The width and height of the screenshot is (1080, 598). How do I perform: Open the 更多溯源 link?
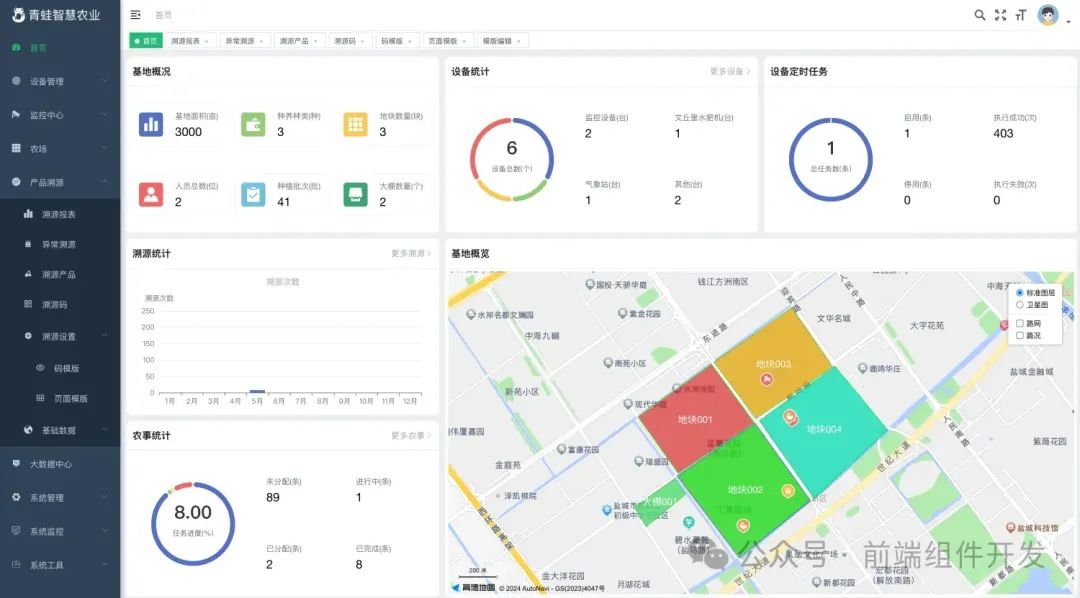(x=411, y=254)
